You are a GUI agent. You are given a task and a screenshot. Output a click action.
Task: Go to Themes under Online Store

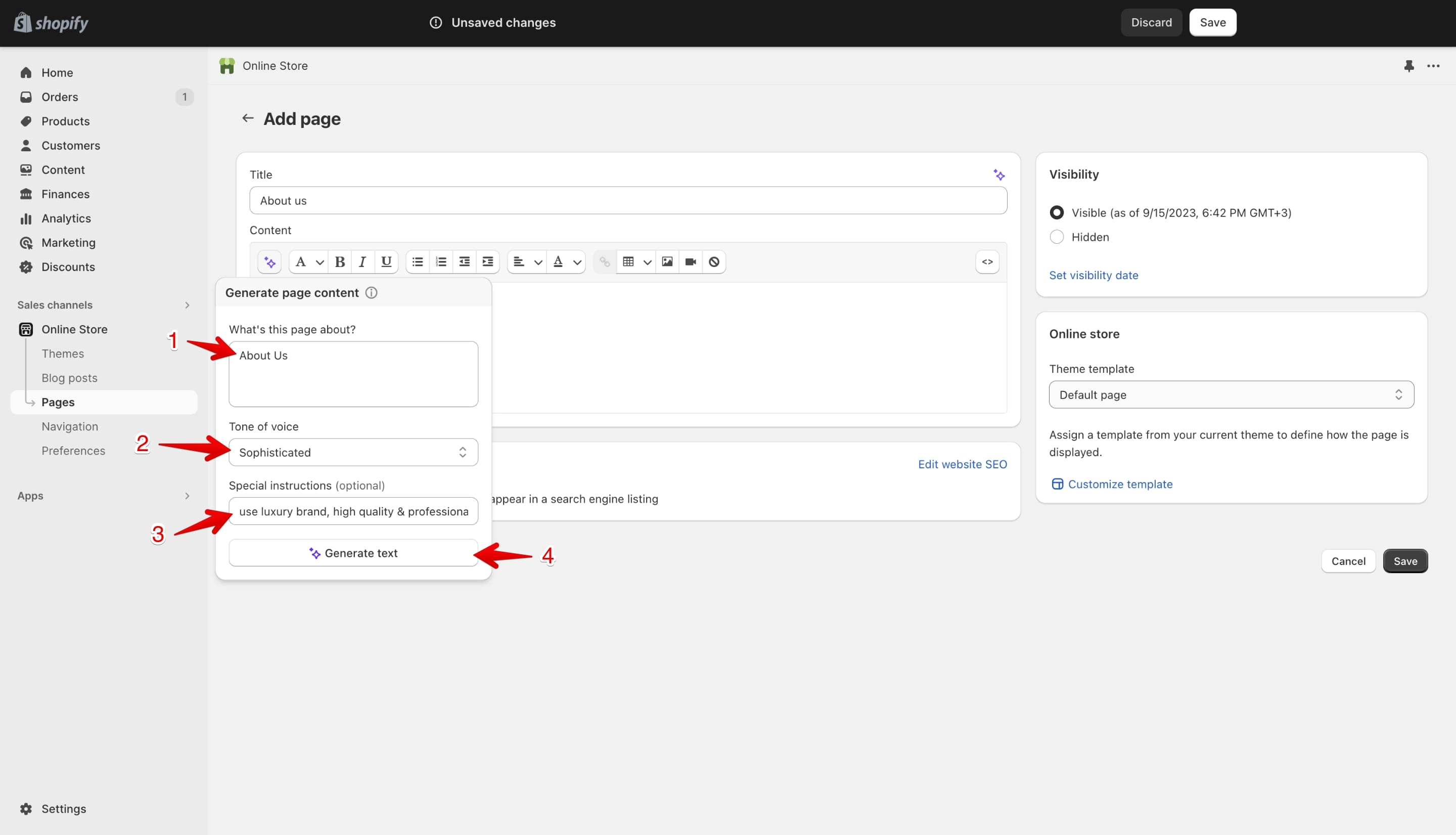tap(63, 354)
